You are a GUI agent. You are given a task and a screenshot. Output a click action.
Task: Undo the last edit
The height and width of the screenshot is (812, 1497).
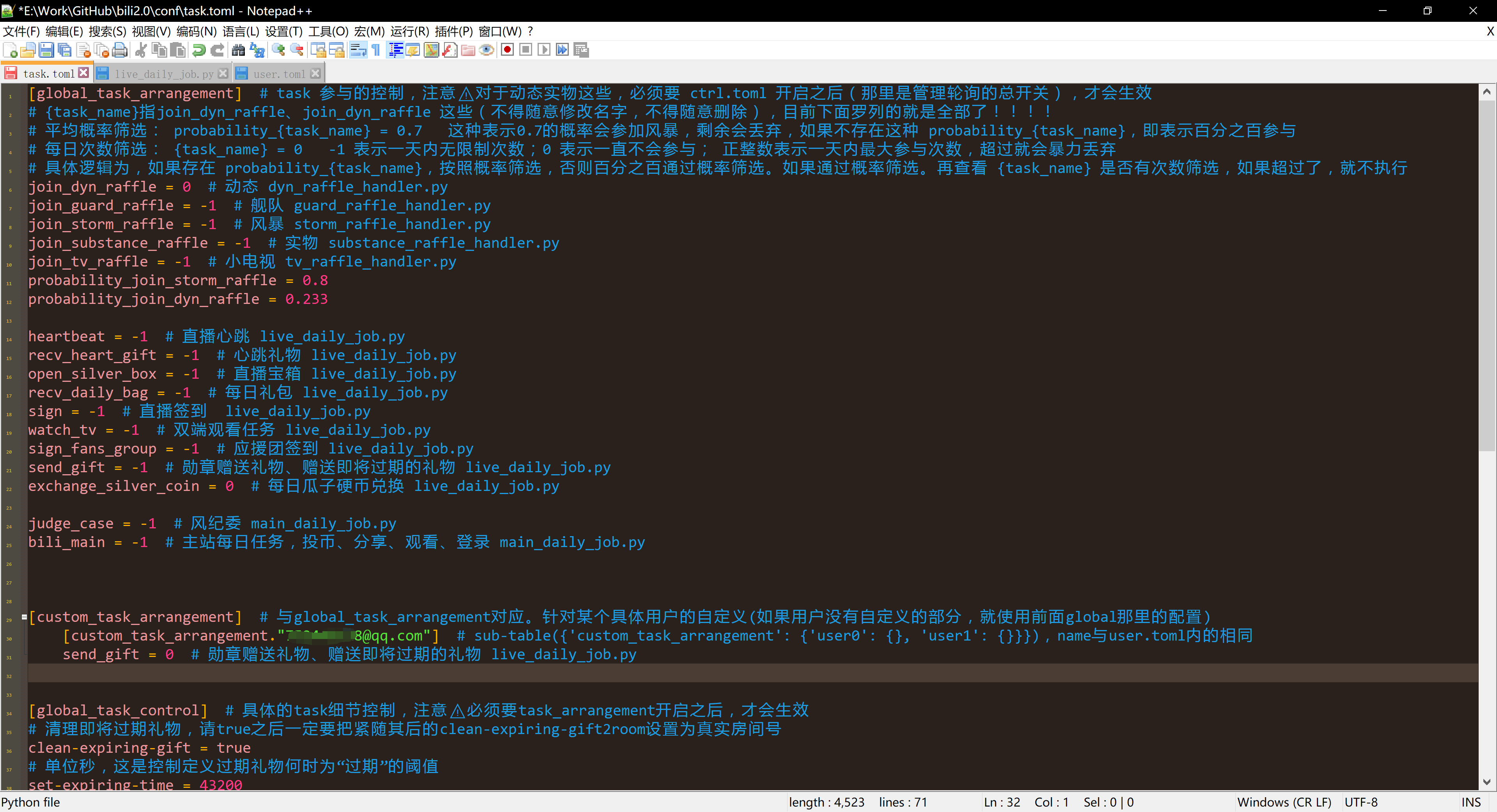[x=199, y=50]
